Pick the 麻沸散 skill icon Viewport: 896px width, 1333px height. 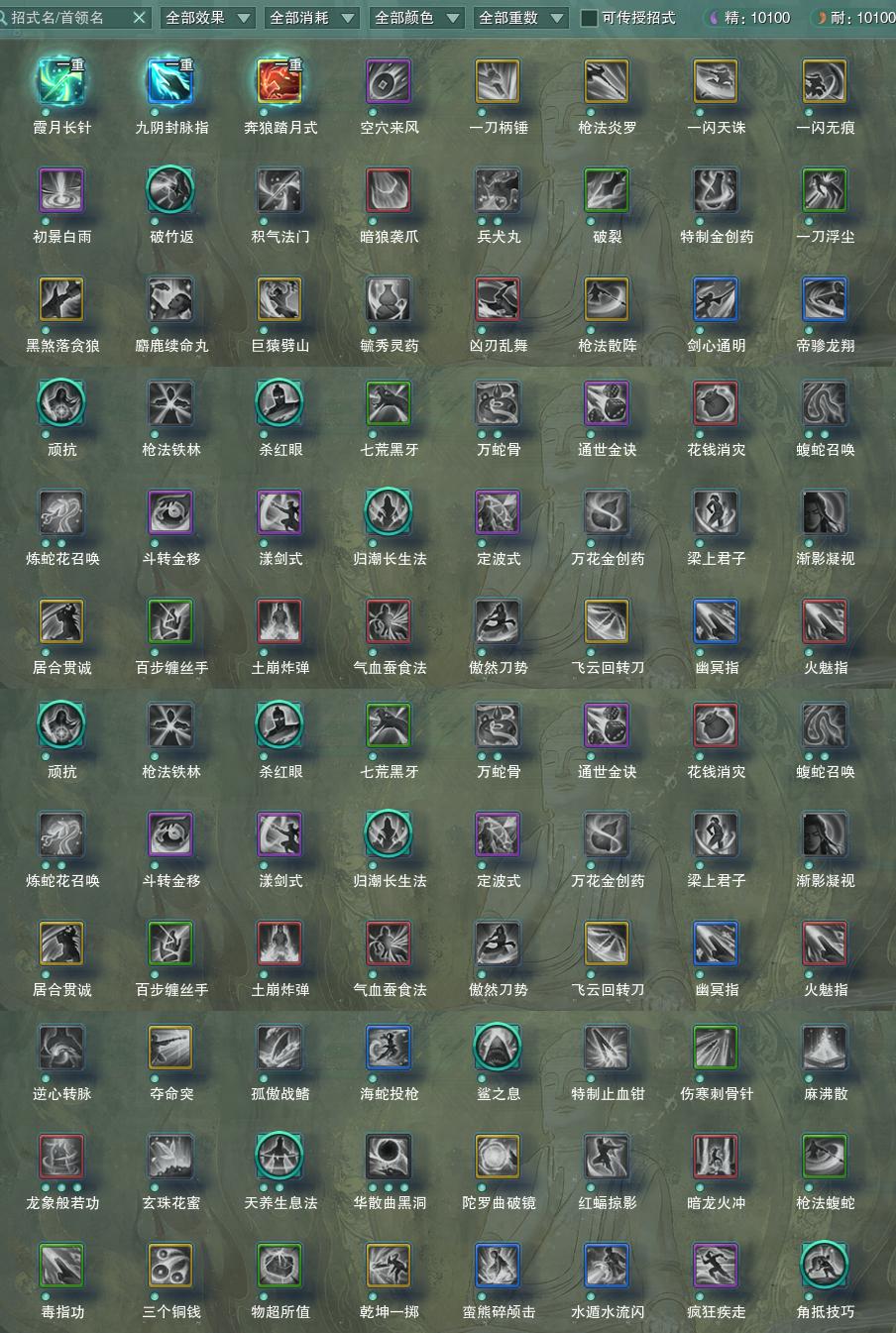[826, 1048]
